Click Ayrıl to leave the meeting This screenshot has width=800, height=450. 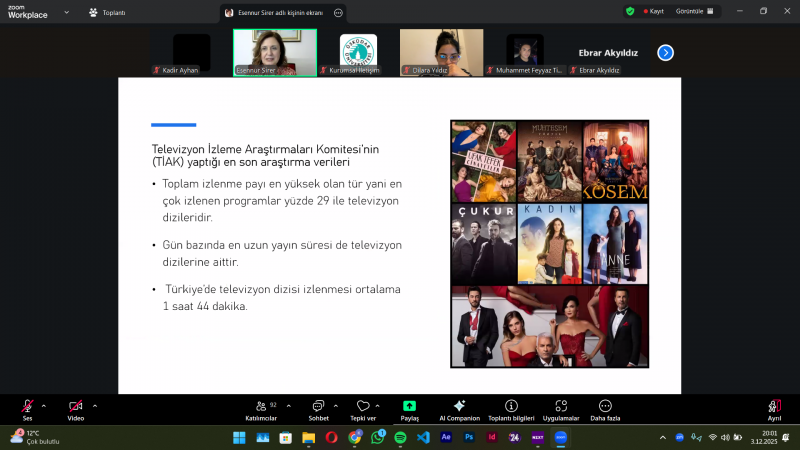click(x=774, y=408)
